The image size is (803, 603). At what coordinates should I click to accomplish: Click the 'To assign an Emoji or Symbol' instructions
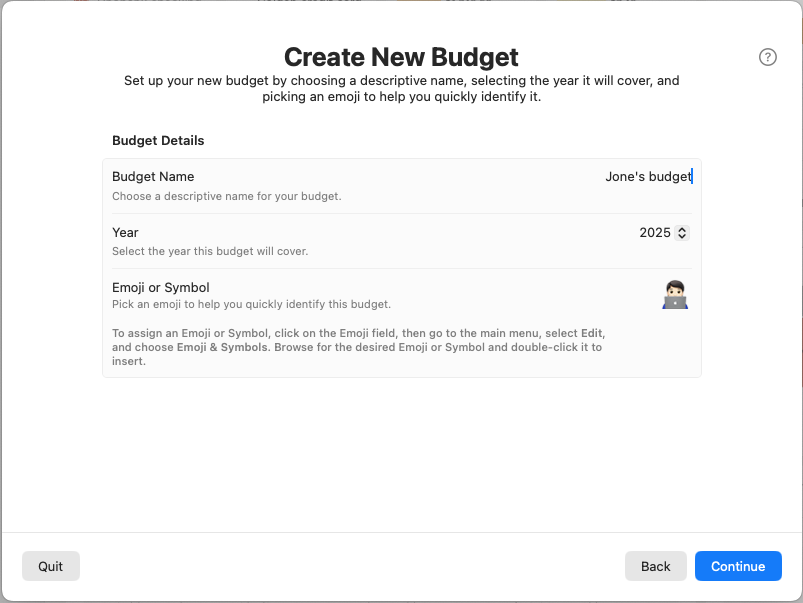tap(358, 347)
